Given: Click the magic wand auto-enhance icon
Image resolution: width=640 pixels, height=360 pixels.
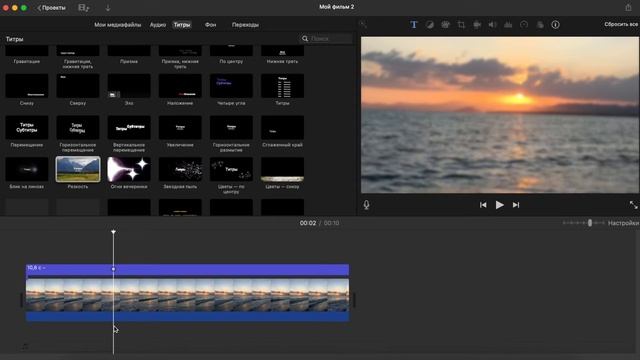Looking at the screenshot, I should [363, 24].
